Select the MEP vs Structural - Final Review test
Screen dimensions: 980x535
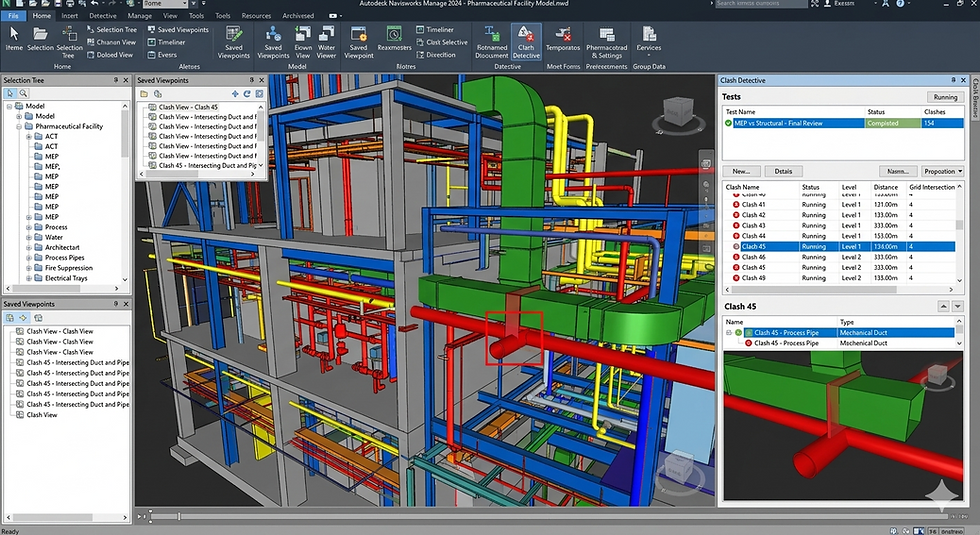click(x=844, y=123)
